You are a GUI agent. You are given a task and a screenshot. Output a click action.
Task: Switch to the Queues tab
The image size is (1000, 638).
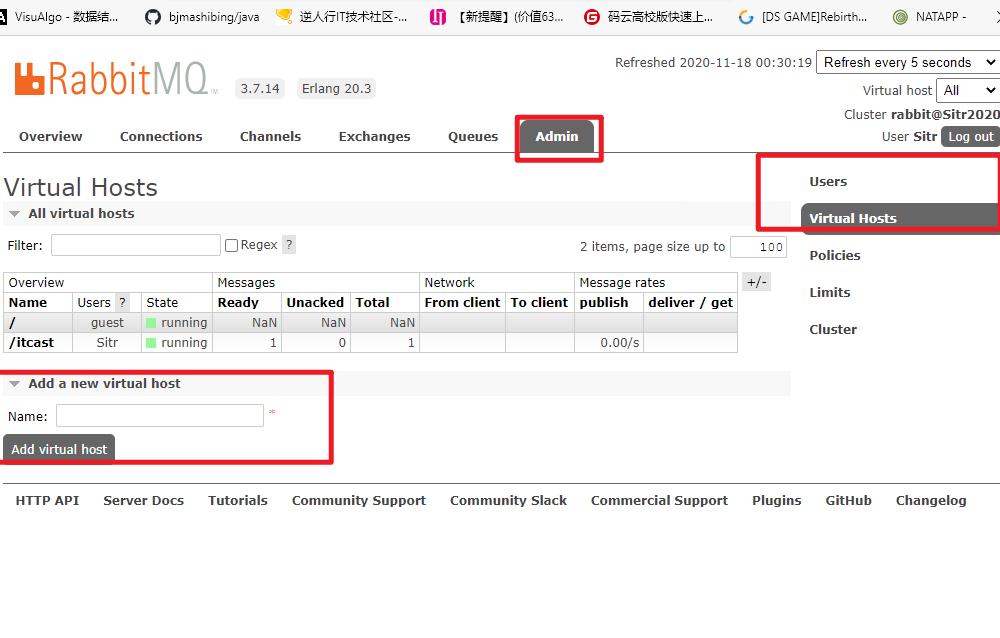(x=473, y=137)
